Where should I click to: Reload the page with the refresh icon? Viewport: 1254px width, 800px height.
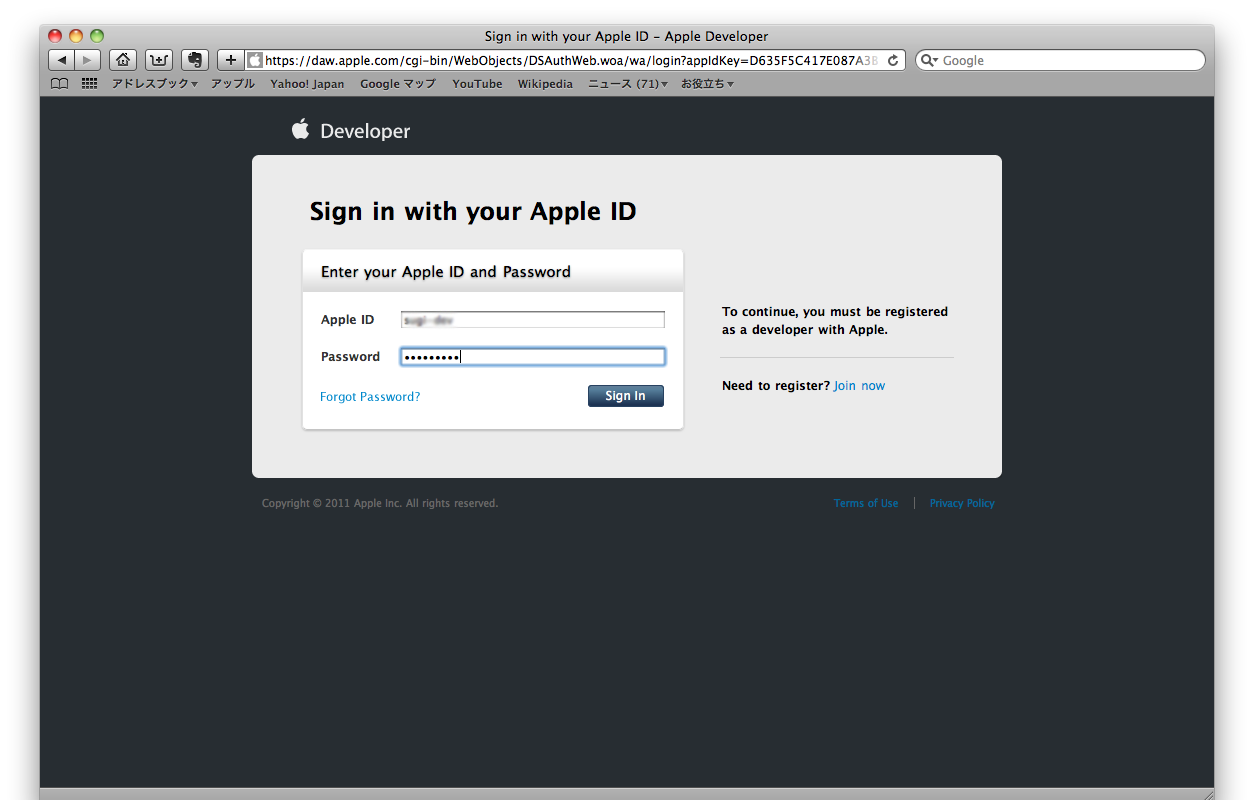893,60
